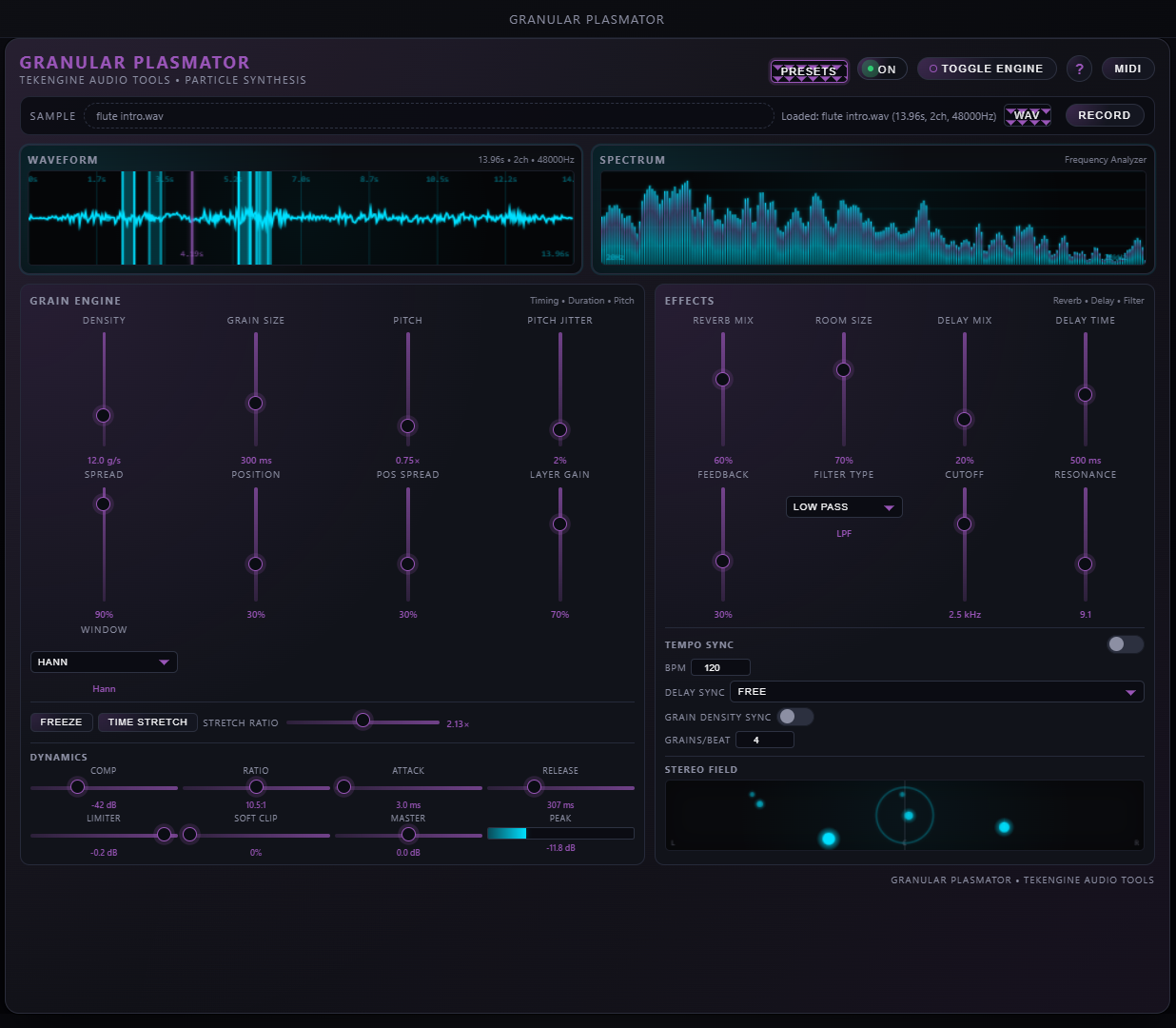Screen dimensions: 1176x1028
Task: Toggle the Freeze button
Action: [x=61, y=722]
